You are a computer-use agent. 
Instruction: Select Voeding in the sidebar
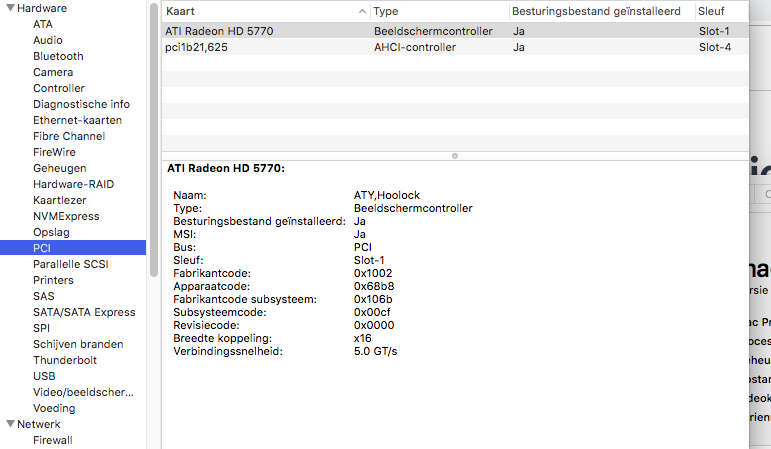click(x=54, y=408)
